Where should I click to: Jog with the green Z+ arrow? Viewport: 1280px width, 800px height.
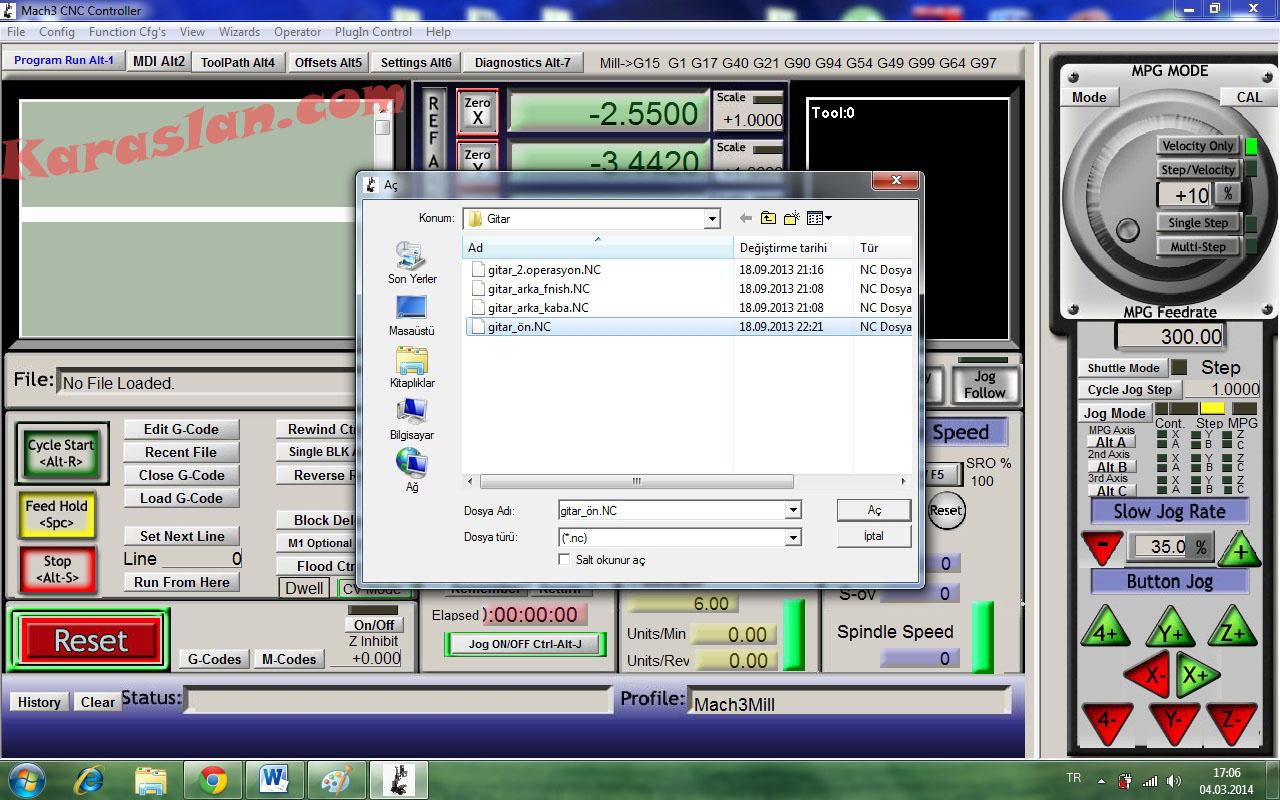1232,629
